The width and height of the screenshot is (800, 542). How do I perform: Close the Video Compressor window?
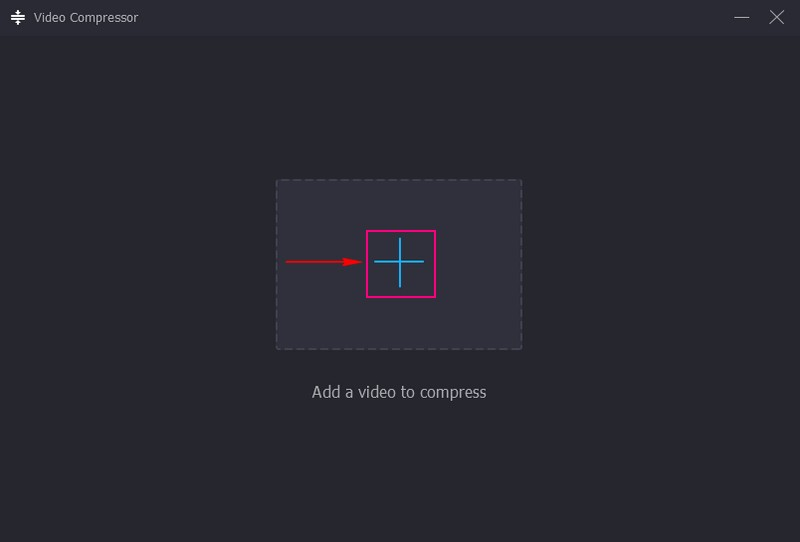[776, 18]
